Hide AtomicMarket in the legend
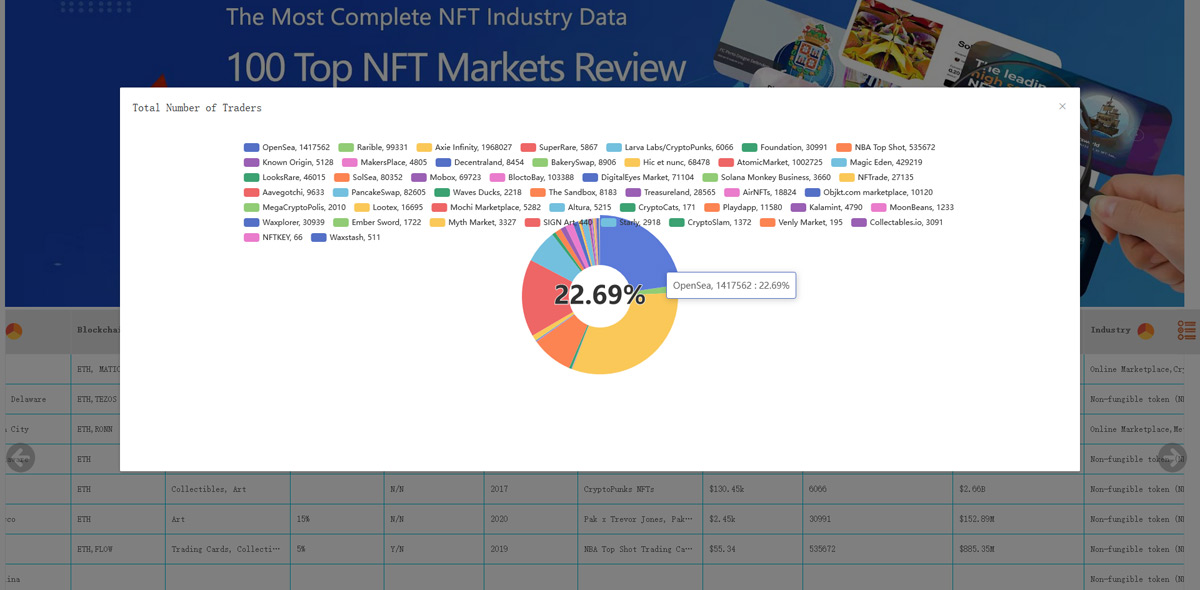The width and height of the screenshot is (1200, 590). [770, 162]
